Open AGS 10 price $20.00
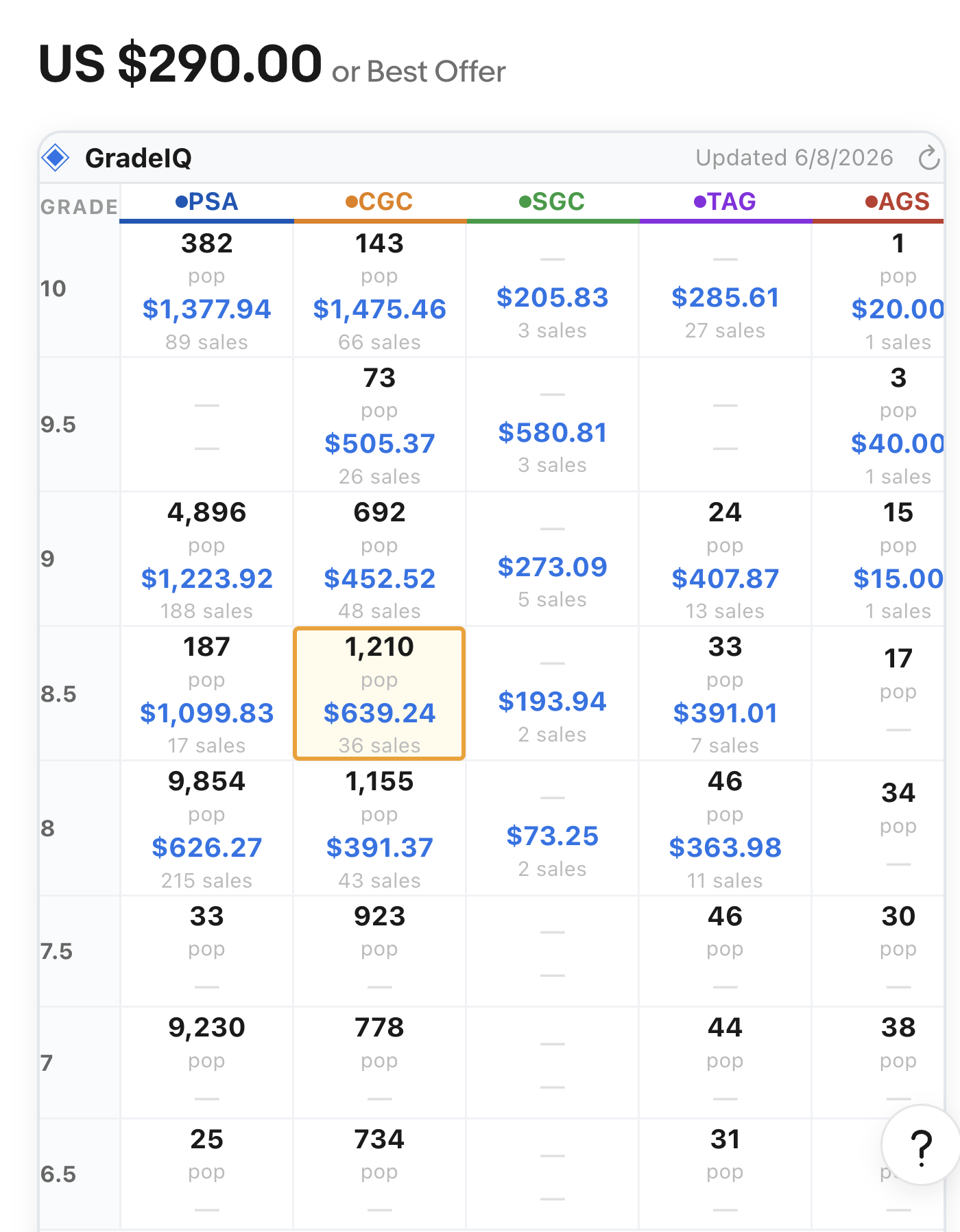 (x=898, y=309)
